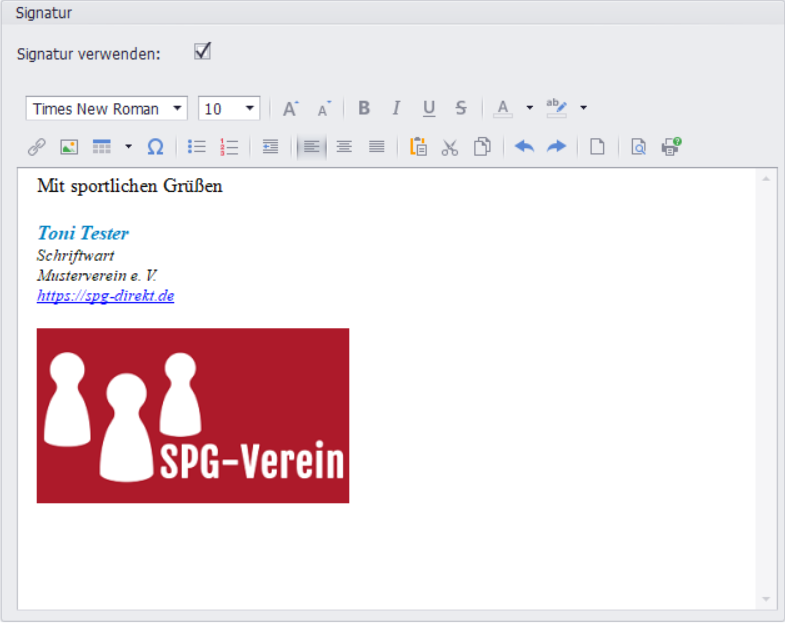Center align the text

pos(344,147)
